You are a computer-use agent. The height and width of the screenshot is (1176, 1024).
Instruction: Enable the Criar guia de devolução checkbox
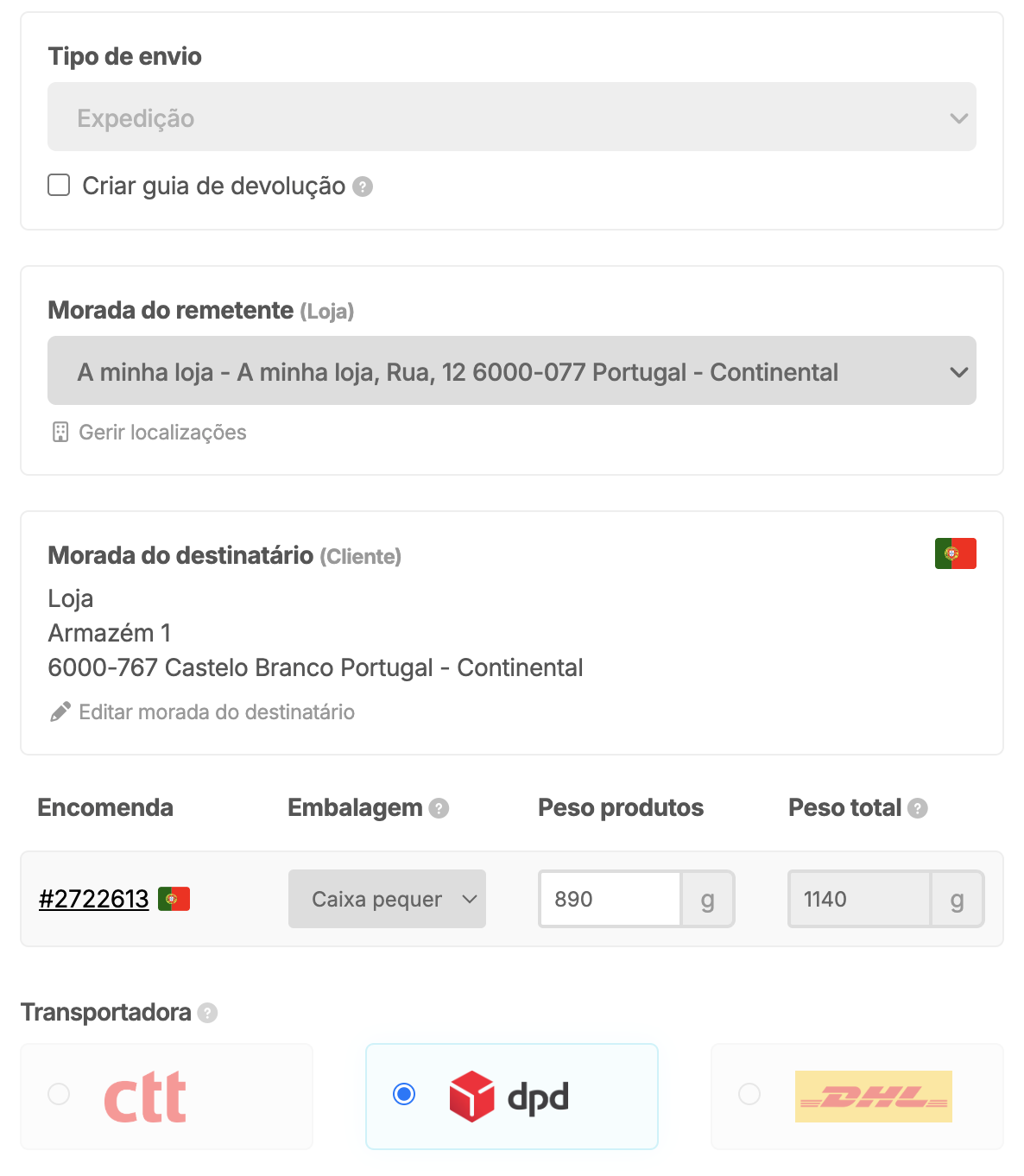tap(59, 185)
